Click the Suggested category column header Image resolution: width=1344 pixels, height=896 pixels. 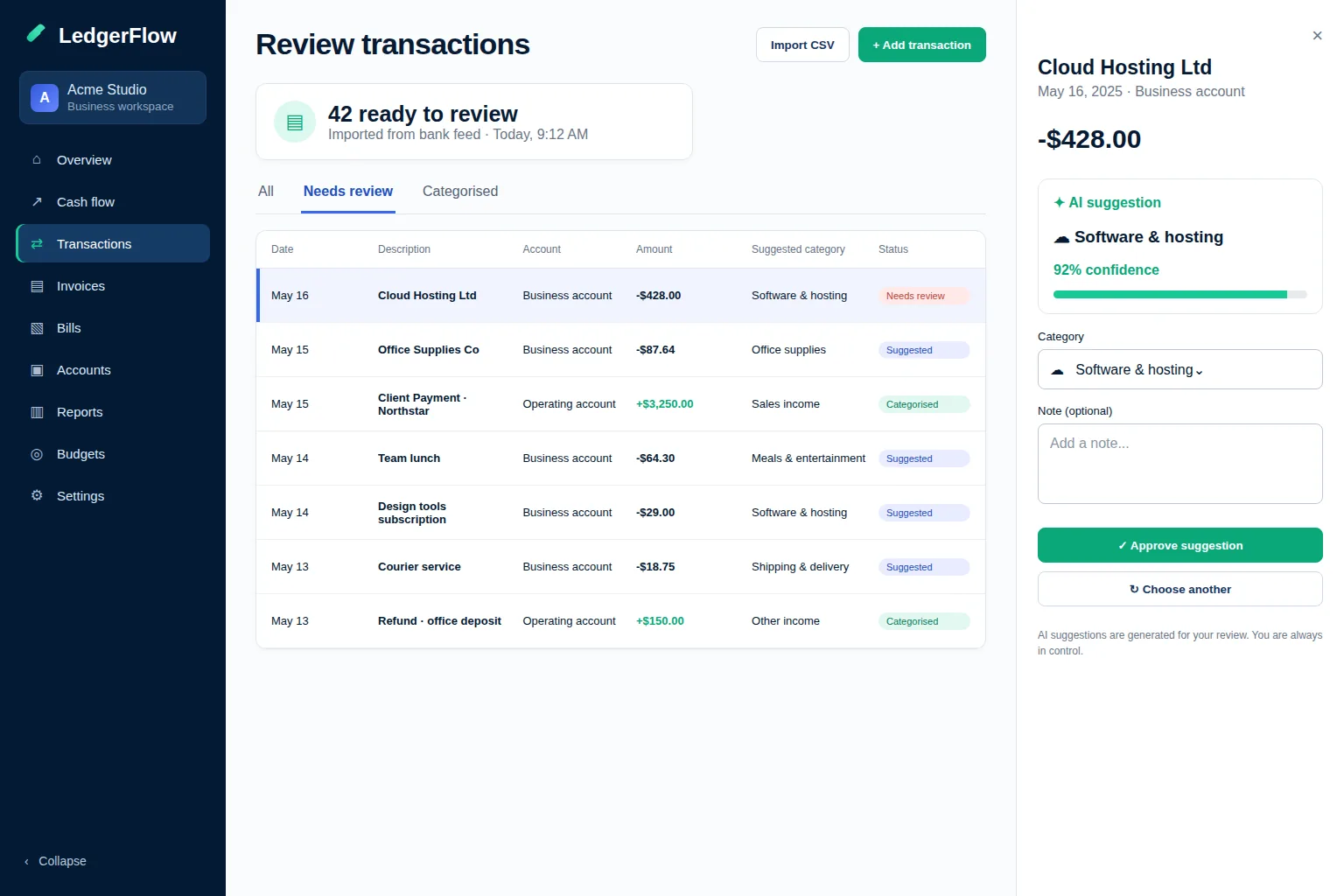(x=798, y=249)
